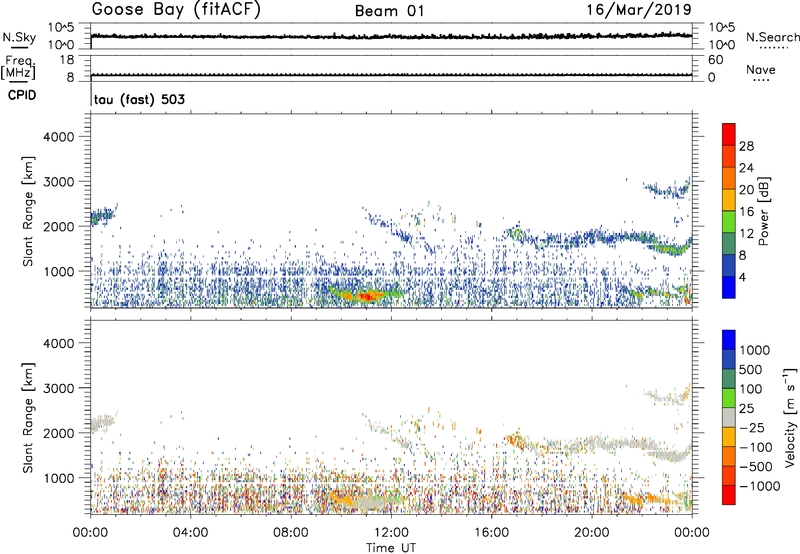Image resolution: width=800 pixels, height=554 pixels.
Task: Click the frequency trace line near 8 MHz
Action: [391, 75]
